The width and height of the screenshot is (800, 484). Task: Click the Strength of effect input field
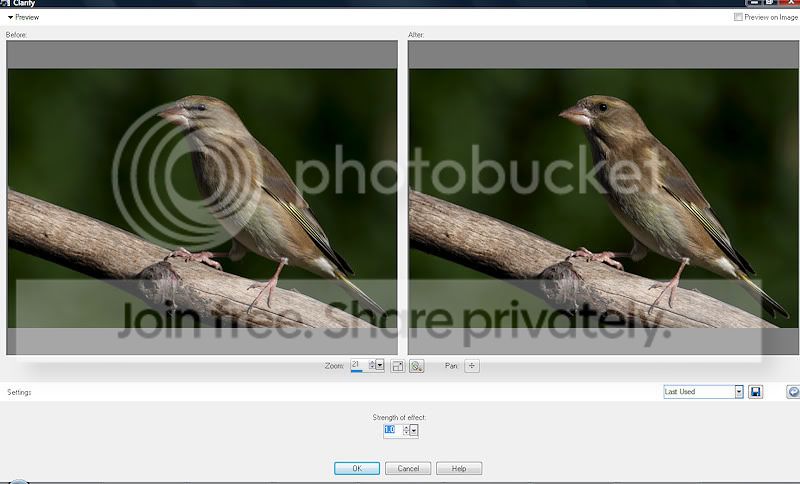[x=393, y=431]
